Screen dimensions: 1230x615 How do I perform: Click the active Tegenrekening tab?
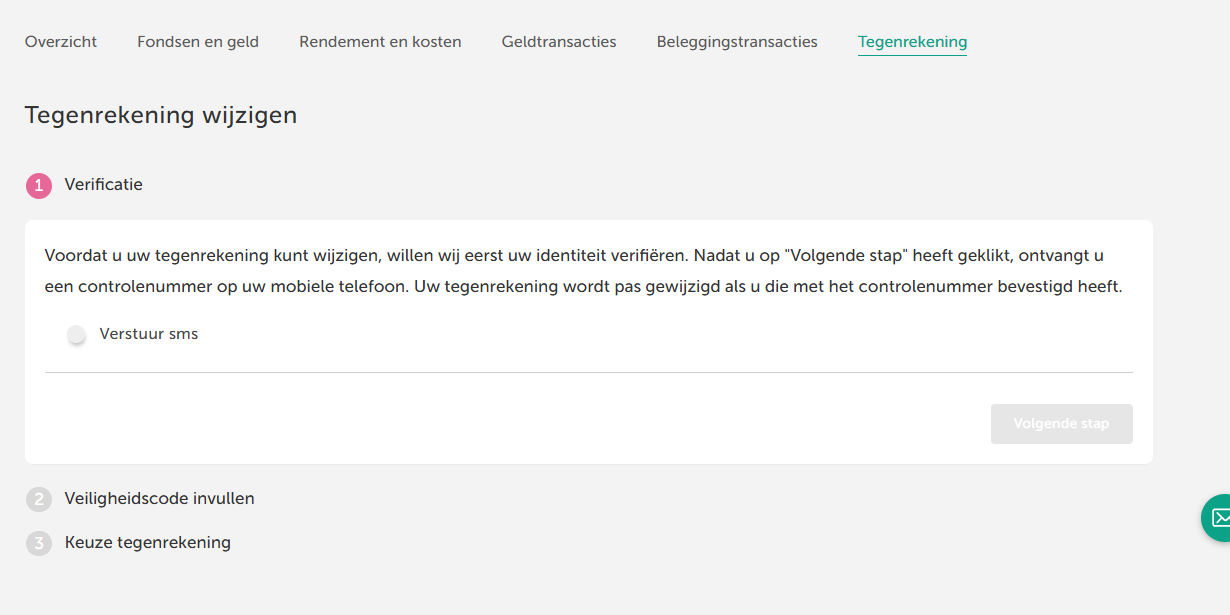pos(912,42)
